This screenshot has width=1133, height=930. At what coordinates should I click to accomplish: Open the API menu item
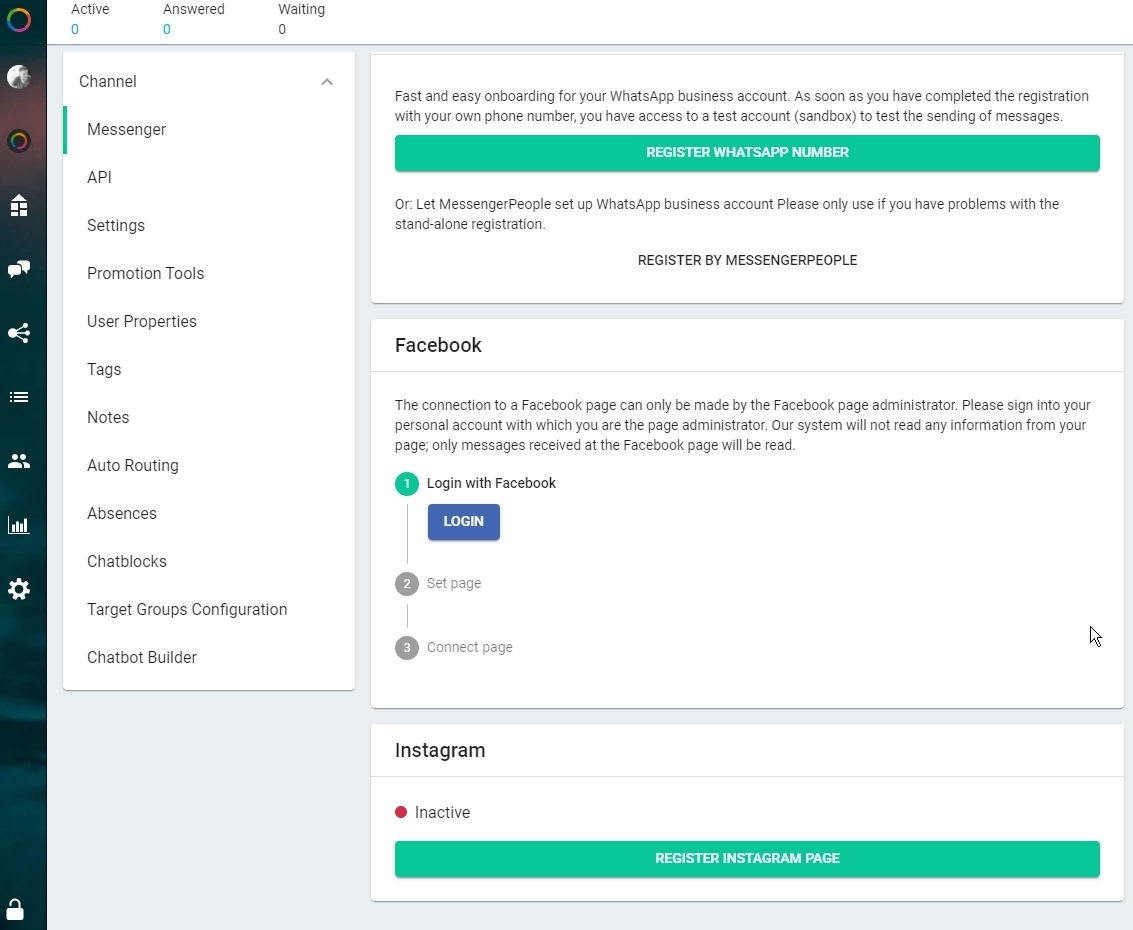point(209,178)
